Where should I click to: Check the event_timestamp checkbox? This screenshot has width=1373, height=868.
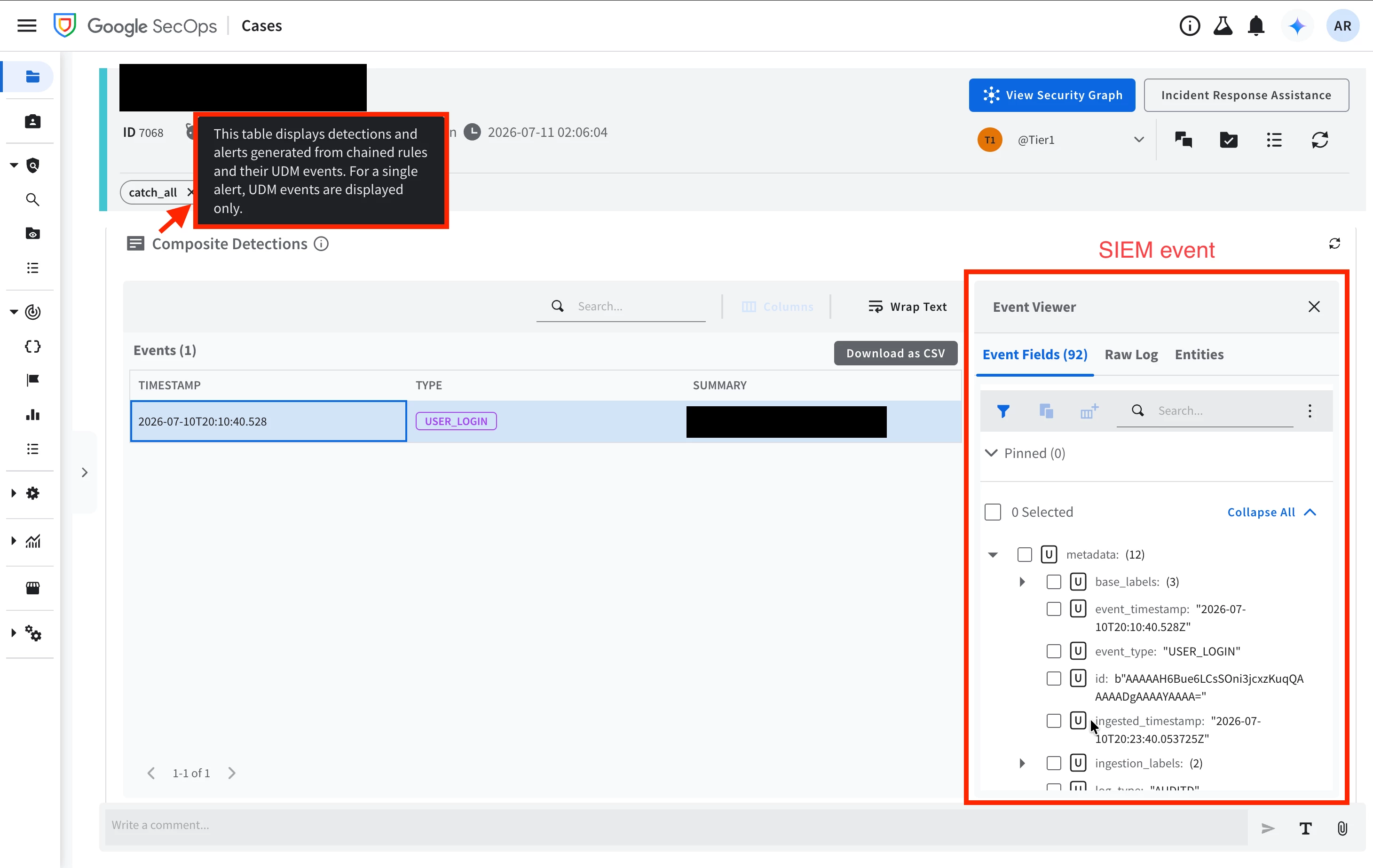tap(1054, 609)
